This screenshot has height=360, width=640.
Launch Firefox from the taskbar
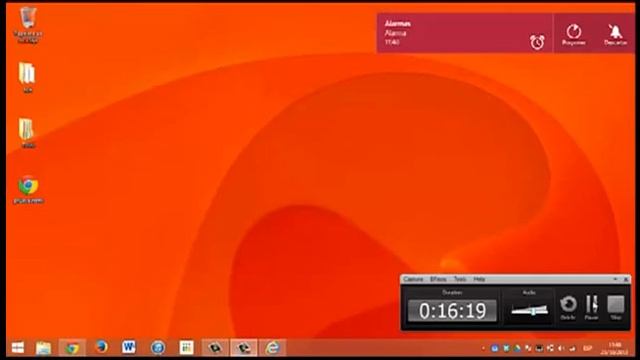click(101, 348)
